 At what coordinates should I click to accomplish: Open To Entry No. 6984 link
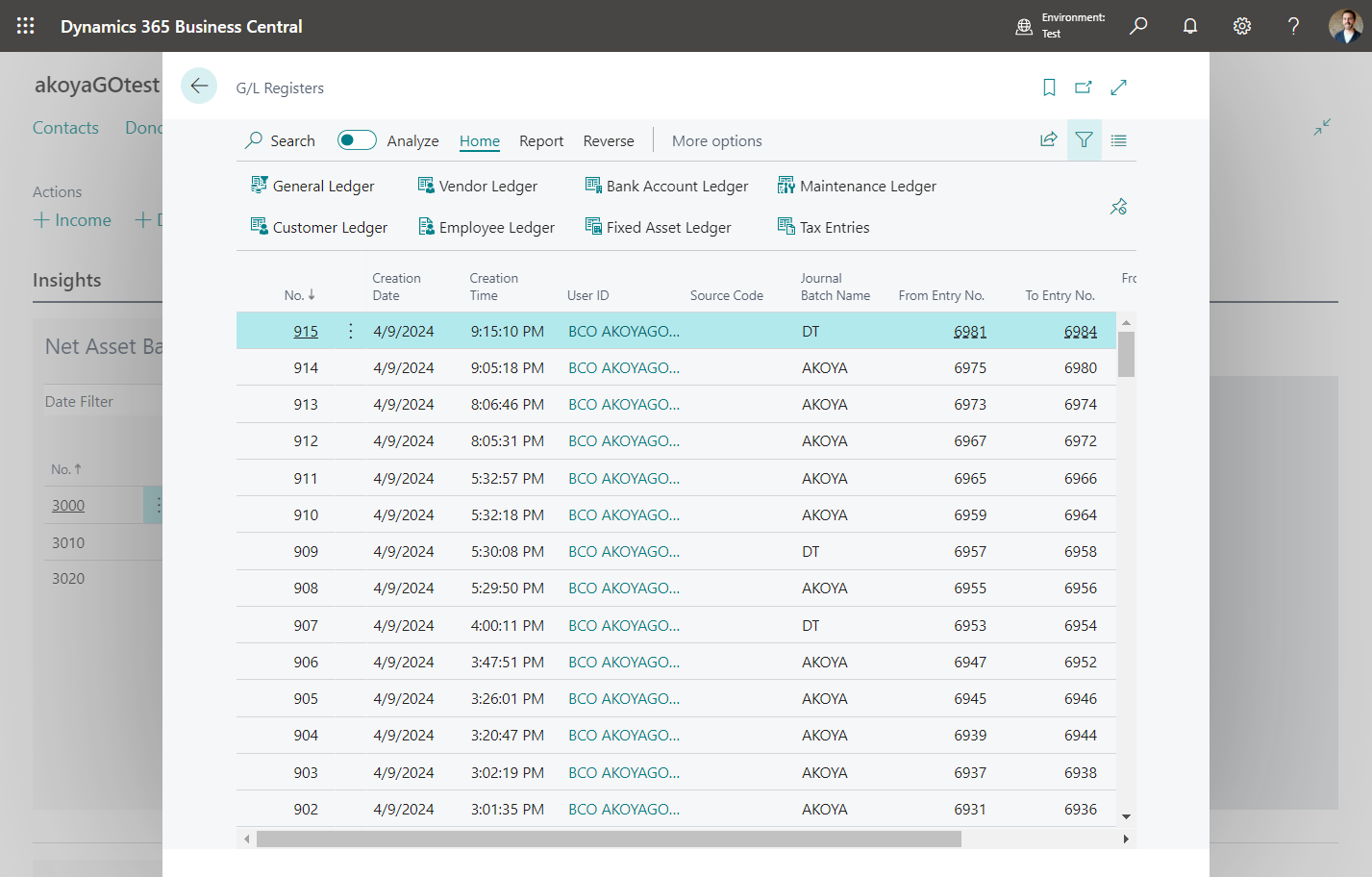pos(1081,331)
